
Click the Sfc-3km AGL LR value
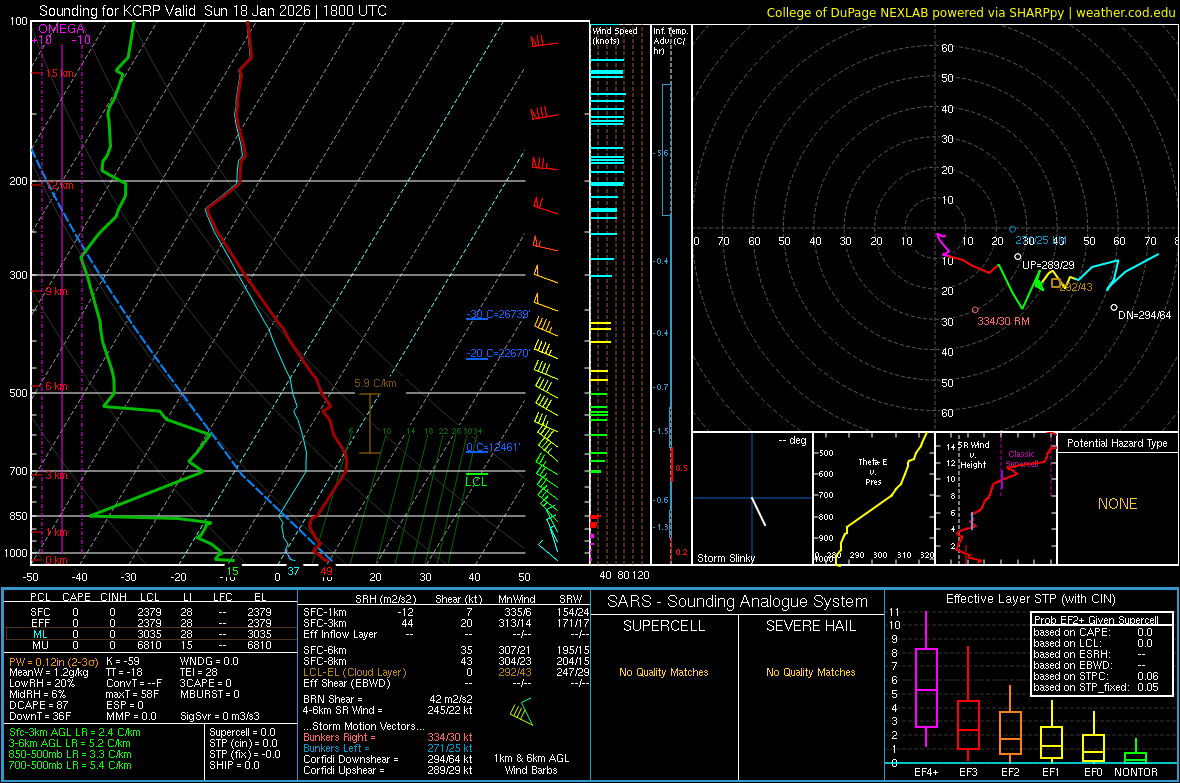(75, 732)
